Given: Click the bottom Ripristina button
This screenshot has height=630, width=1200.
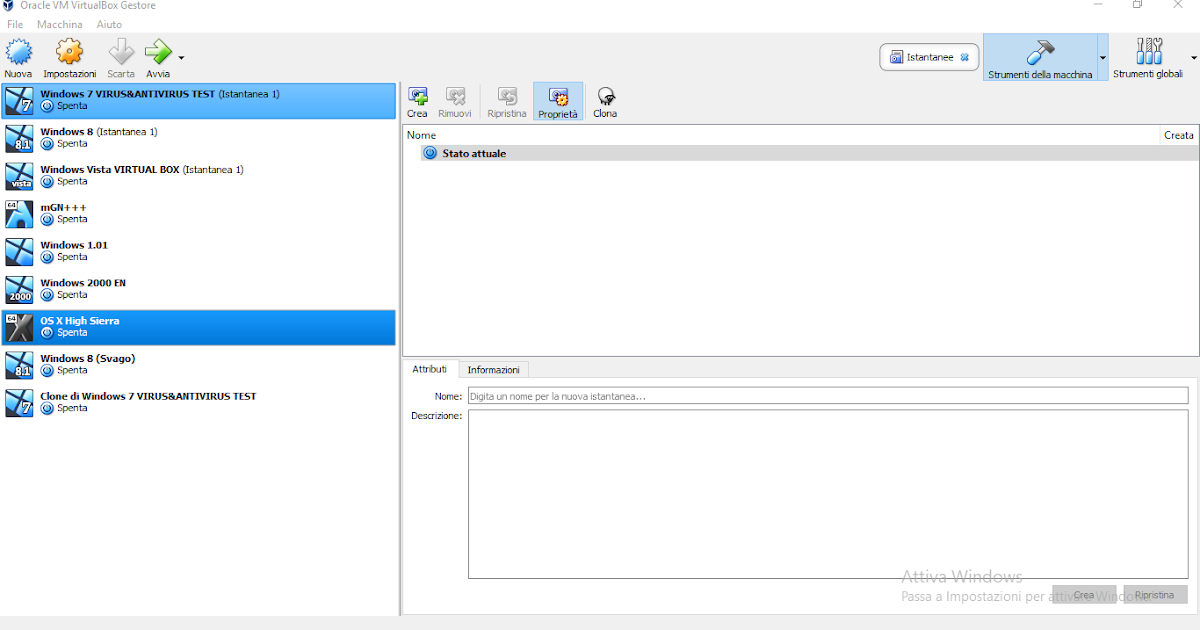Looking at the screenshot, I should (1155, 594).
